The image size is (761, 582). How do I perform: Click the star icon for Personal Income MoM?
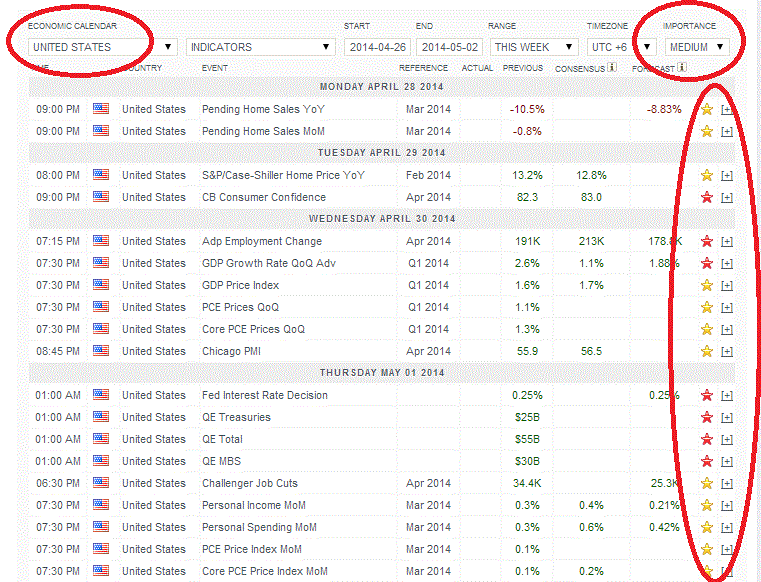point(707,505)
